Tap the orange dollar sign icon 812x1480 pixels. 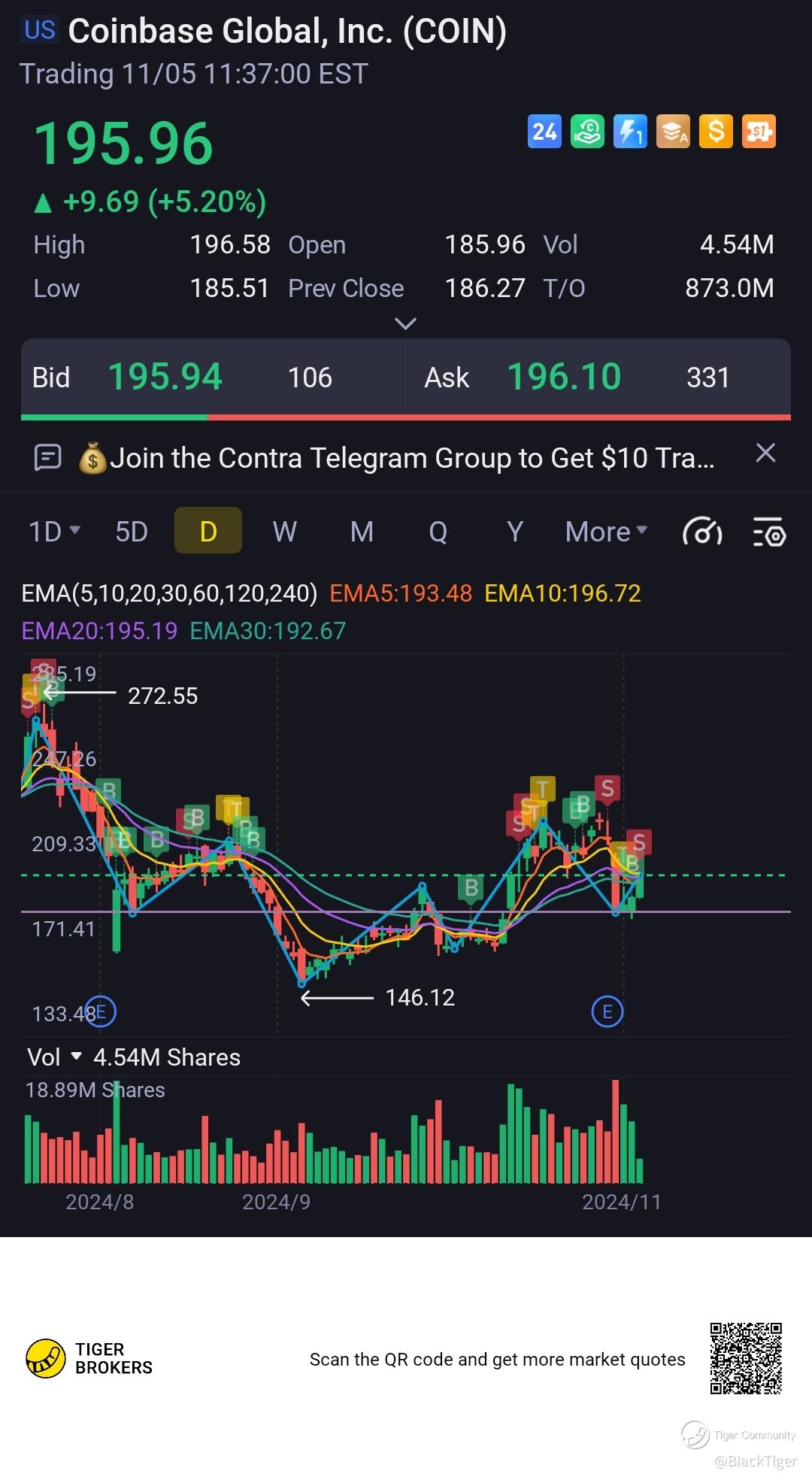(x=716, y=132)
